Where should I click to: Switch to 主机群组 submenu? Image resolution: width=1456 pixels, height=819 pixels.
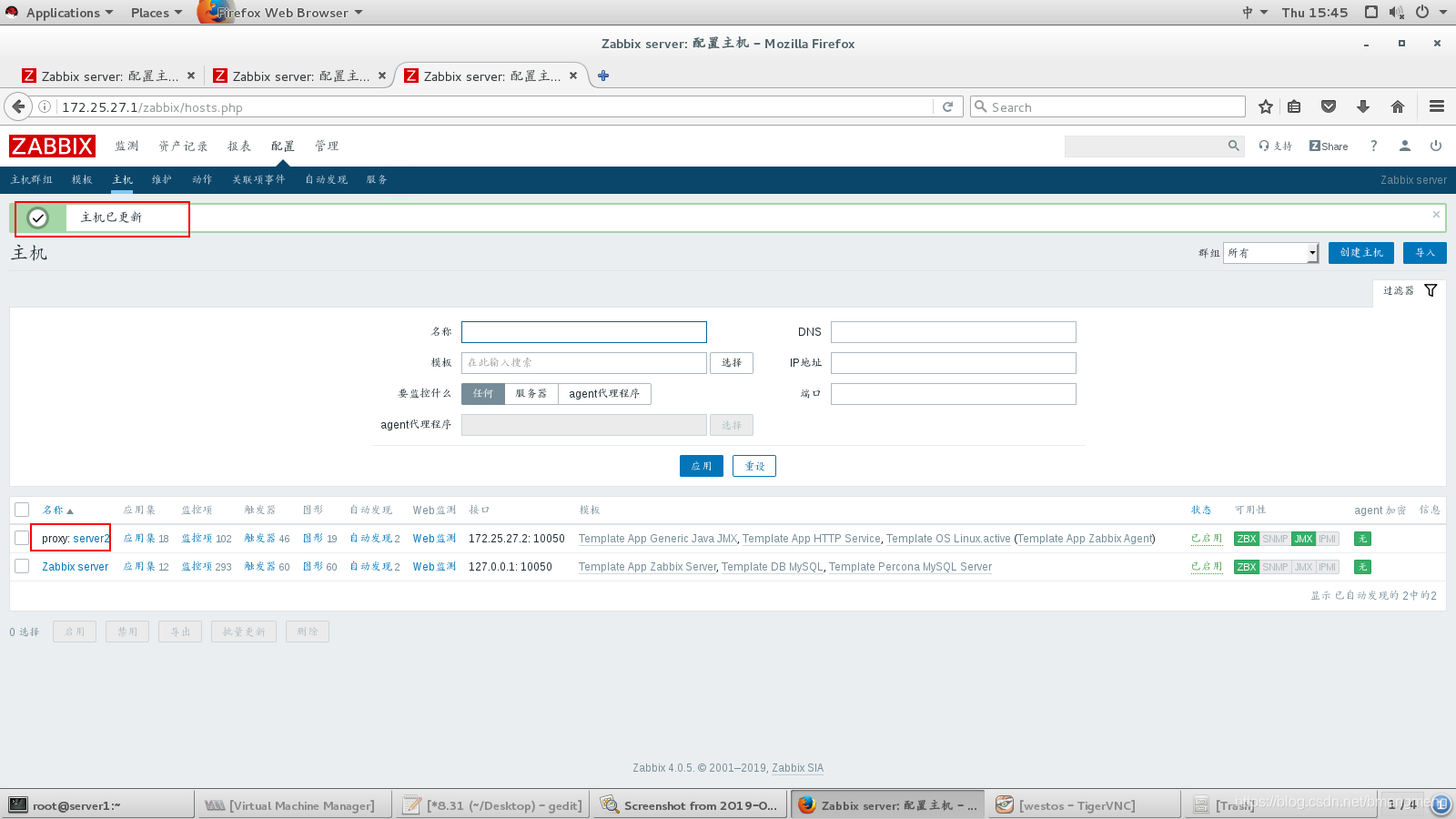[32, 179]
